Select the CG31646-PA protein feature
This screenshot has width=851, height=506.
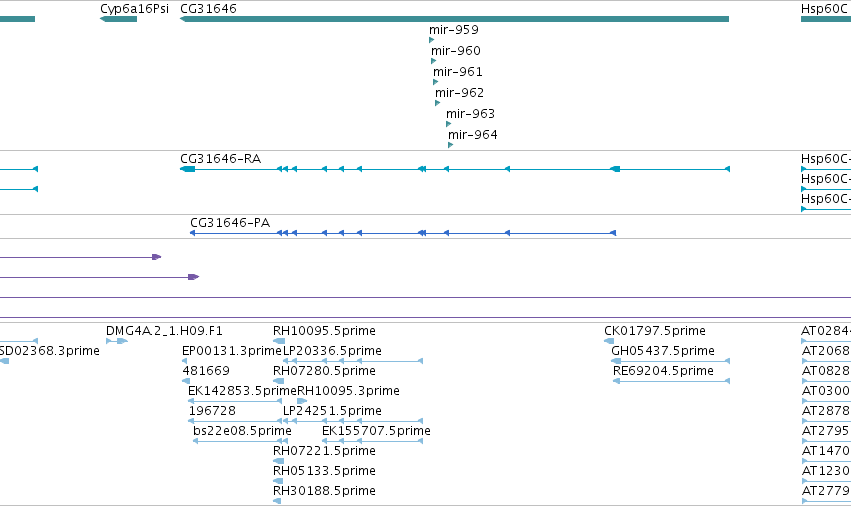tap(403, 233)
